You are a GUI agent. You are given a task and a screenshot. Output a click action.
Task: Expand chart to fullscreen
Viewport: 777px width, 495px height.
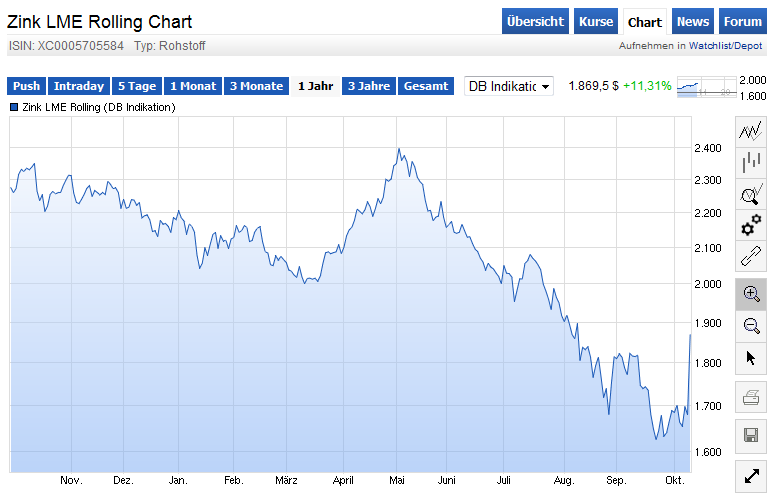pyautogui.click(x=751, y=477)
